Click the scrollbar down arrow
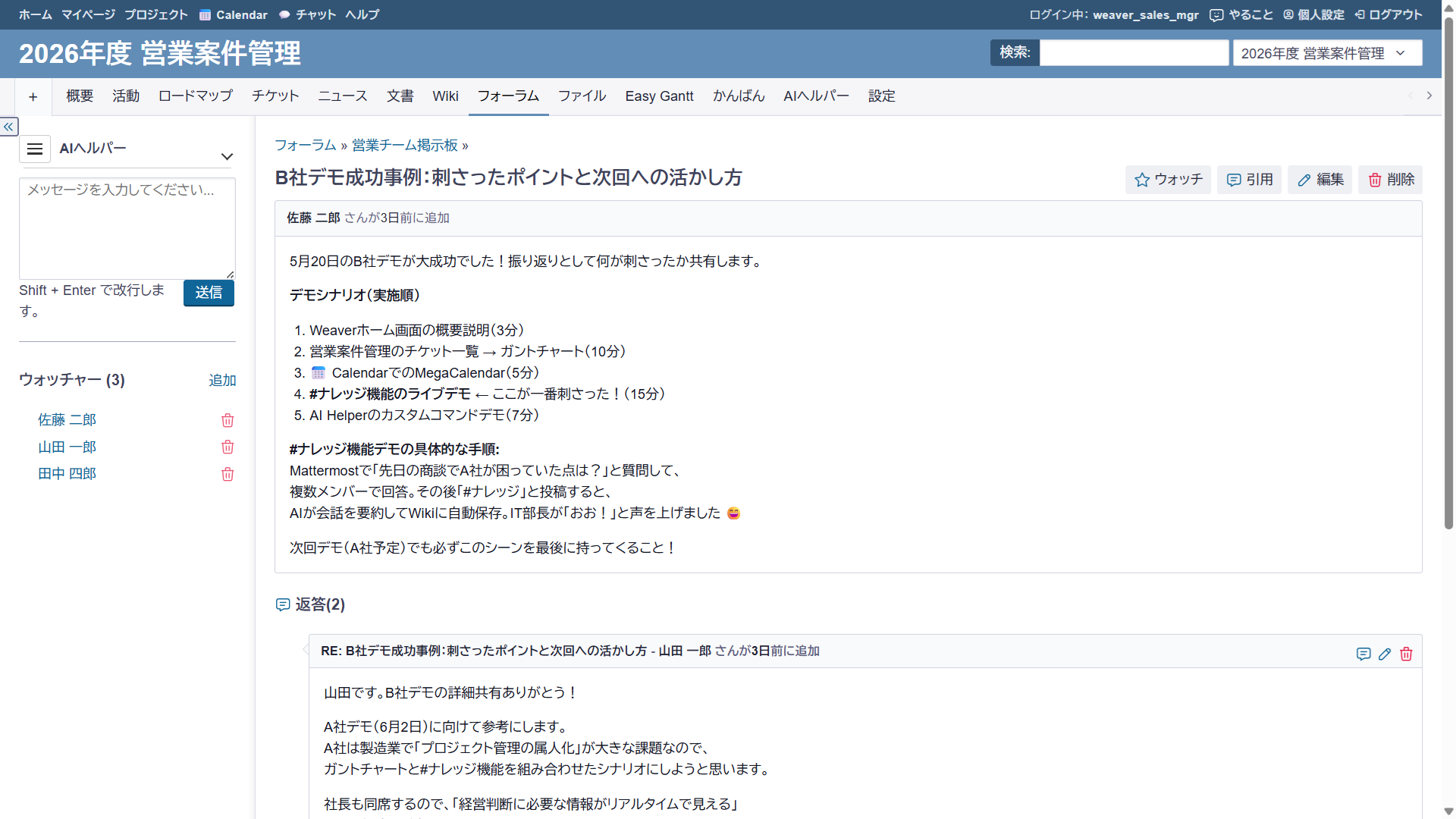This screenshot has height=819, width=1456. click(1448, 812)
